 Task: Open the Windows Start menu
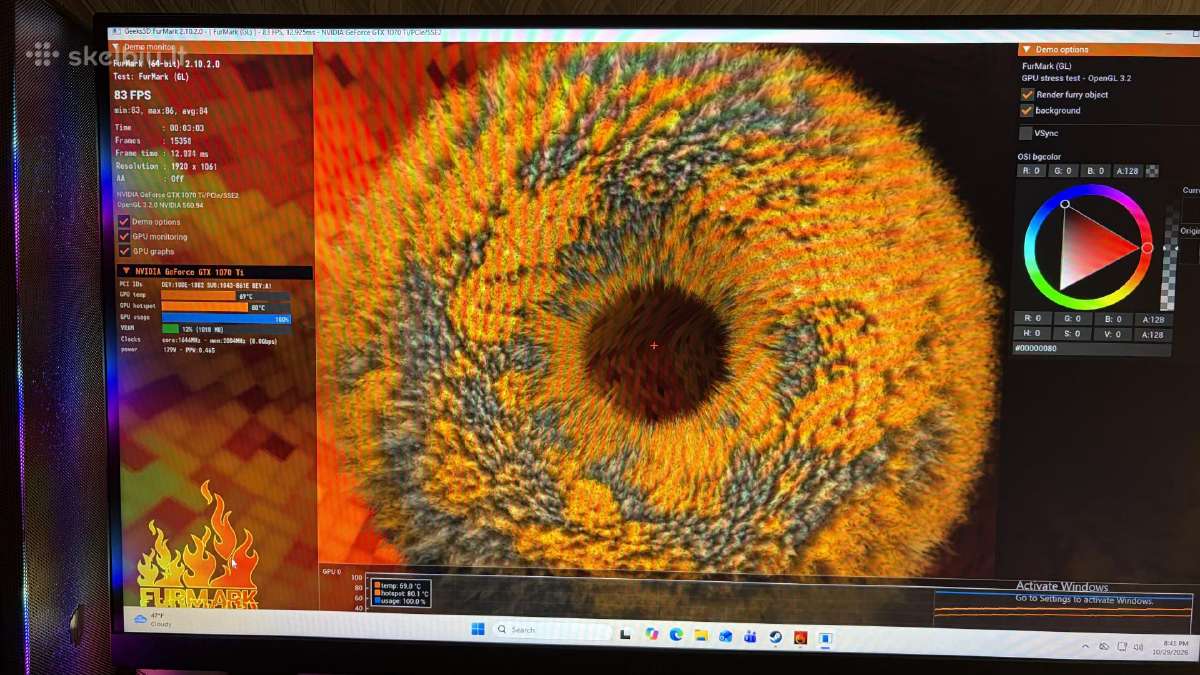[x=478, y=629]
